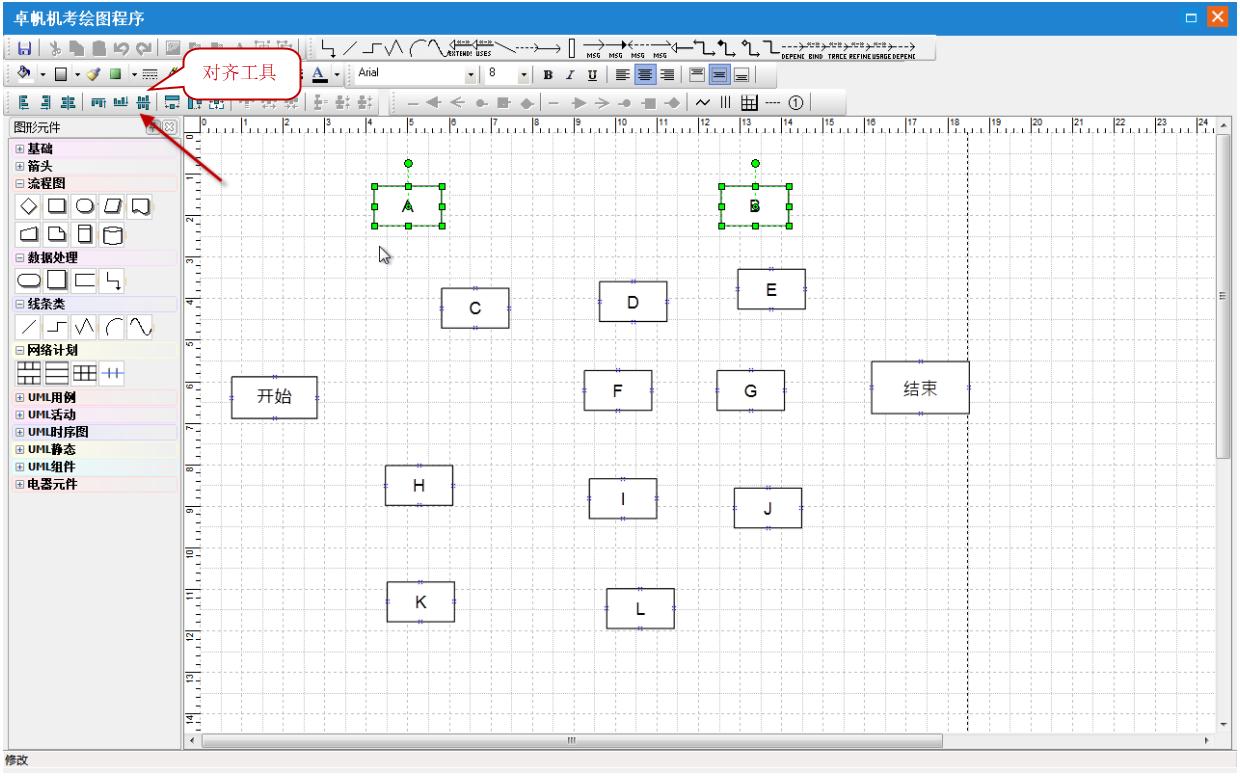Set text alignment to right
1240x777 pixels.
[667, 75]
